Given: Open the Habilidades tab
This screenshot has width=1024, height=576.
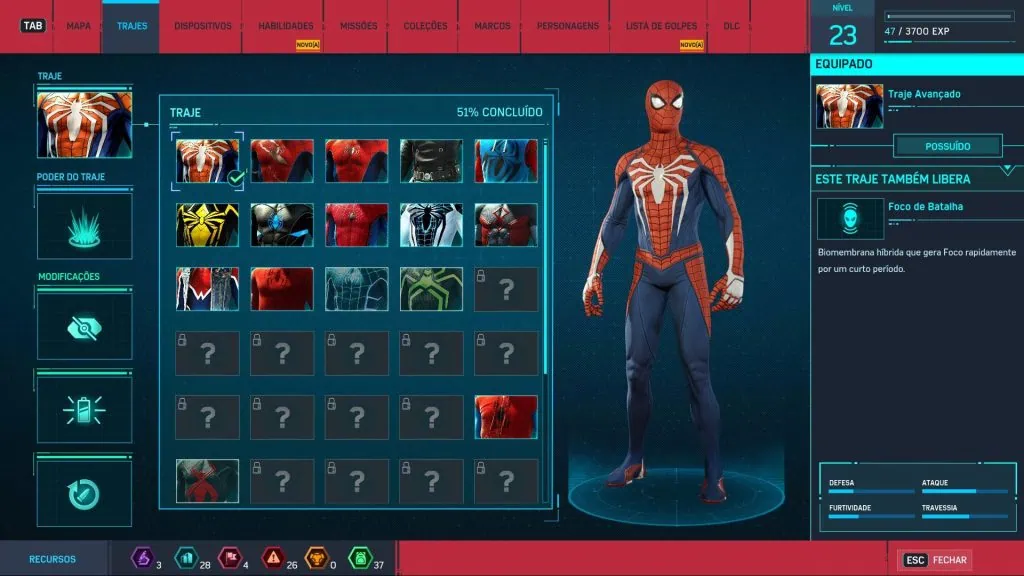Looking at the screenshot, I should tap(285, 26).
